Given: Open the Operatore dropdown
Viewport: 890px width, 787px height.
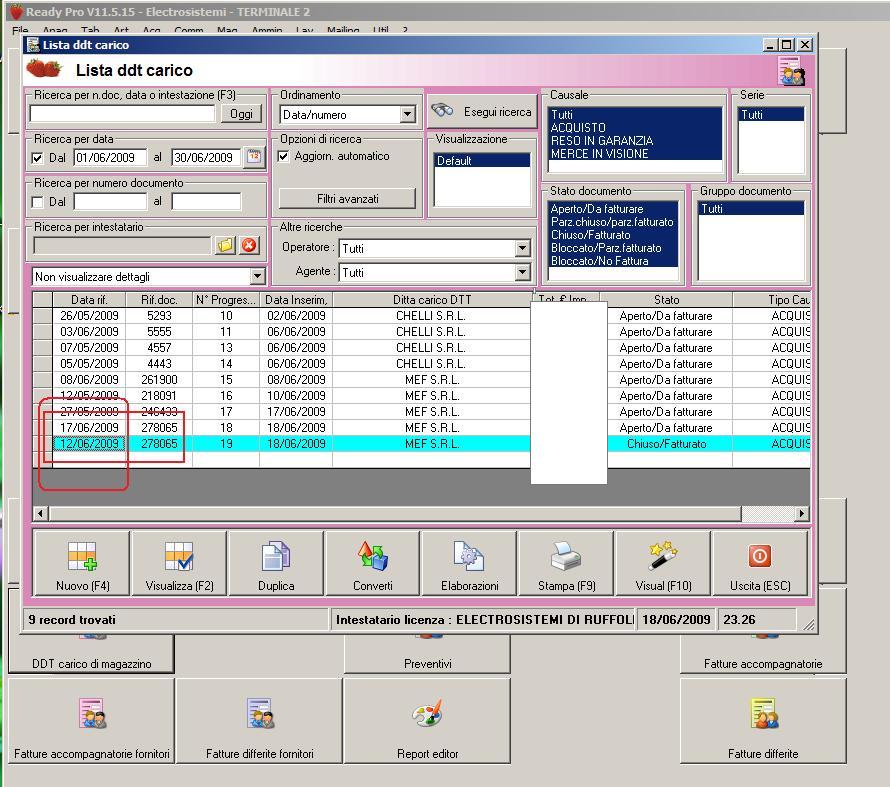Looking at the screenshot, I should pyautogui.click(x=522, y=248).
